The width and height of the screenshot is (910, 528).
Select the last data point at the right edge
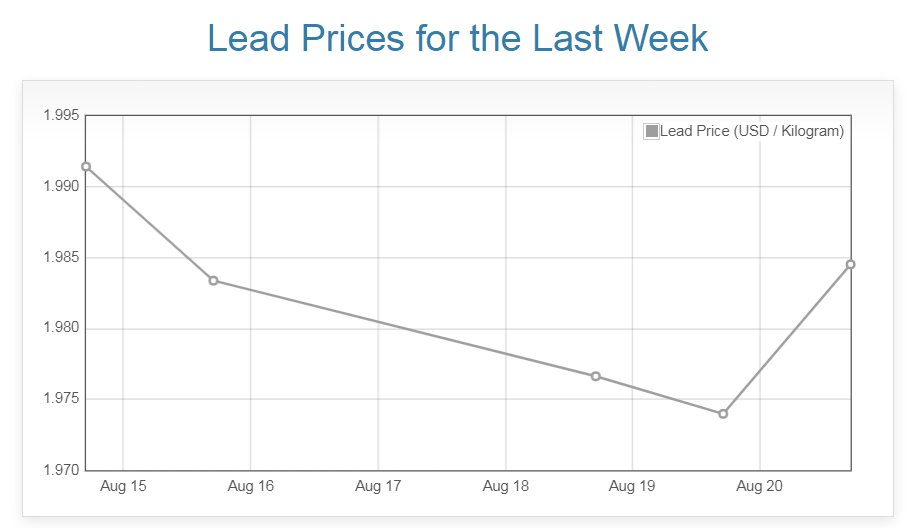point(850,264)
